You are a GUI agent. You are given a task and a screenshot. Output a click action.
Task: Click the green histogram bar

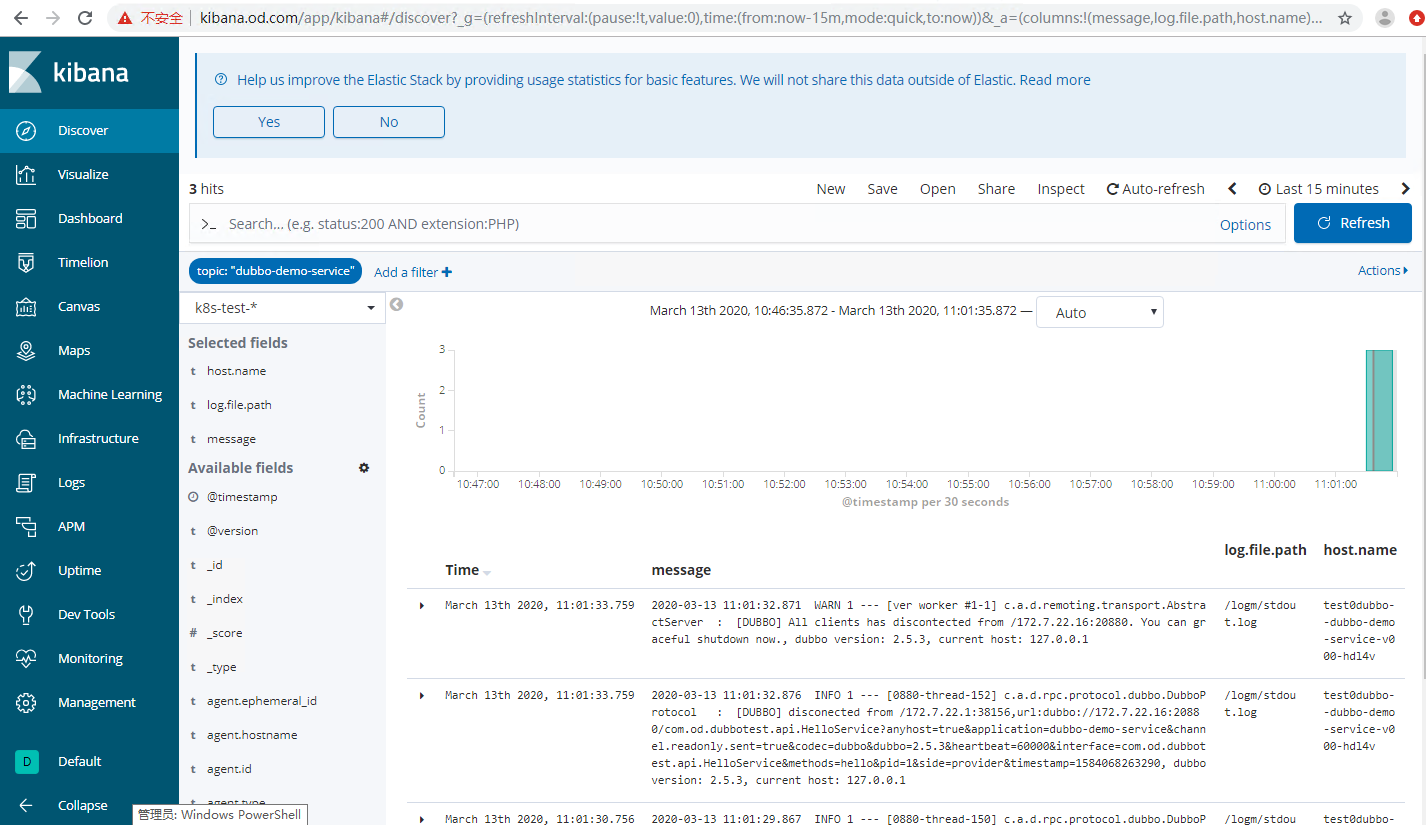tap(1379, 410)
